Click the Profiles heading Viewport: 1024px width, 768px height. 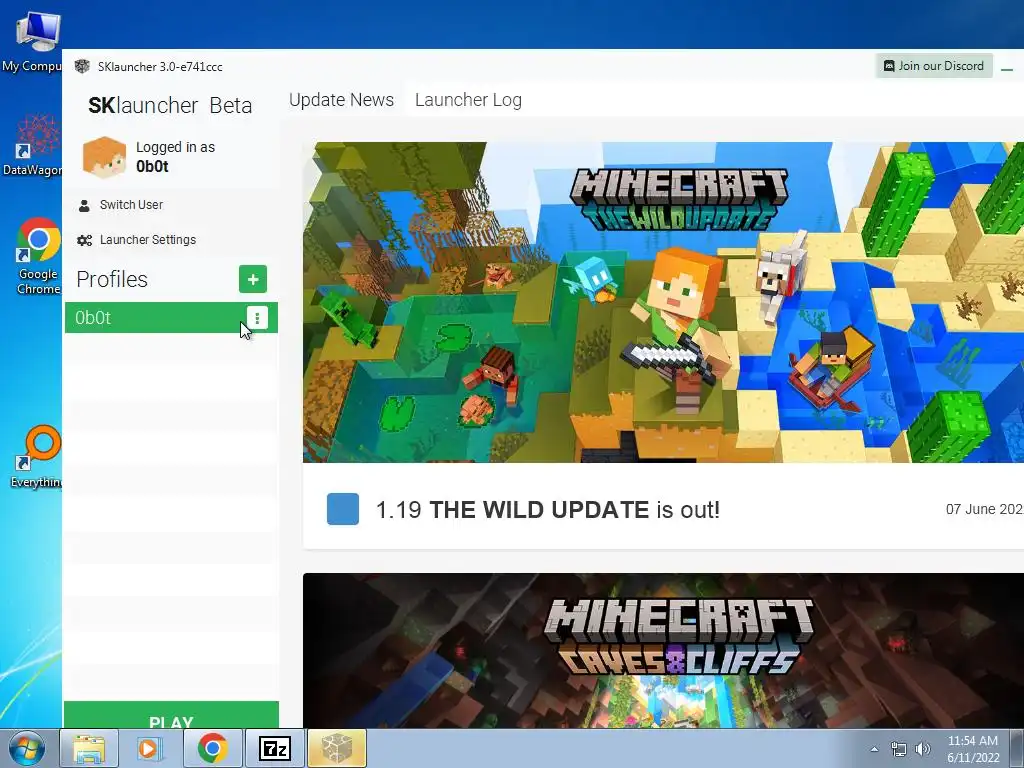(112, 280)
